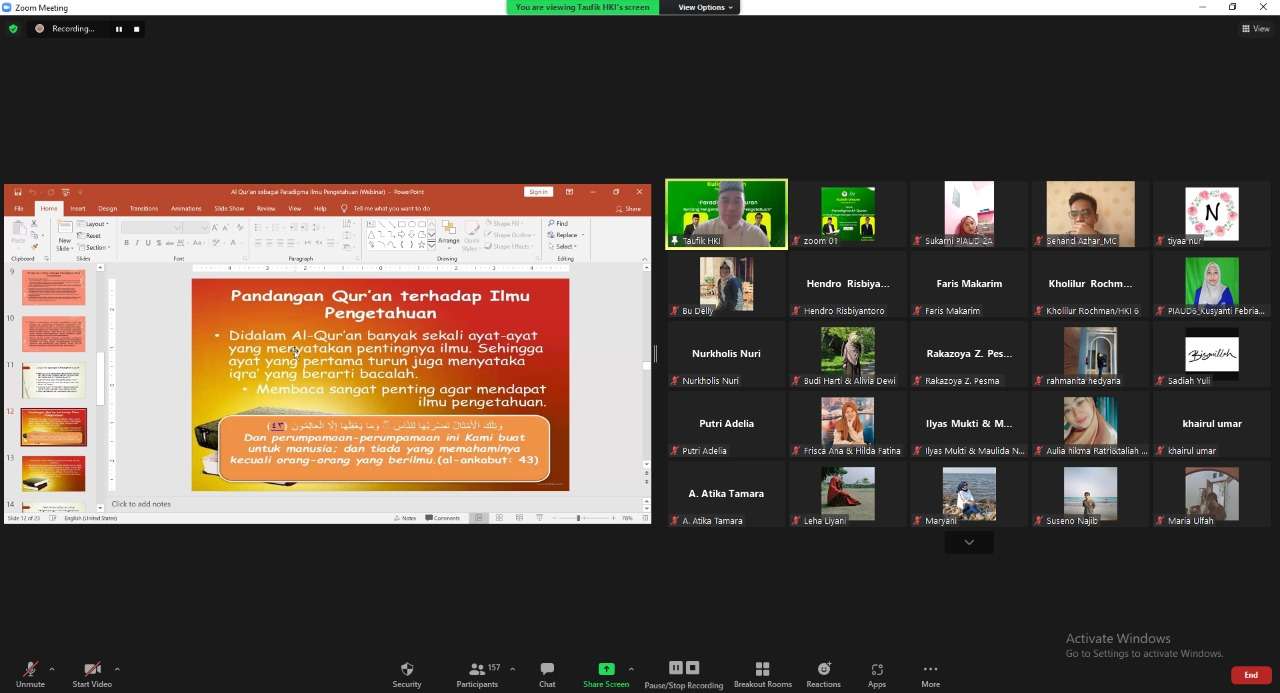This screenshot has height=693, width=1280.
Task: Open Zoom Apps
Action: pyautogui.click(x=877, y=674)
